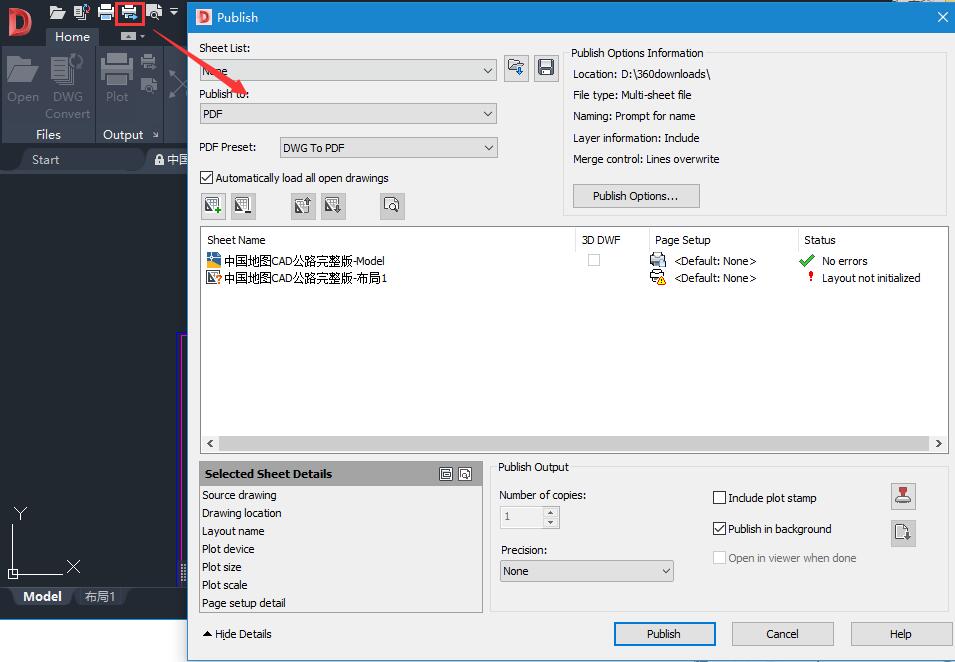The height and width of the screenshot is (662, 955).
Task: Click the red D application menu logo
Action: [19, 21]
